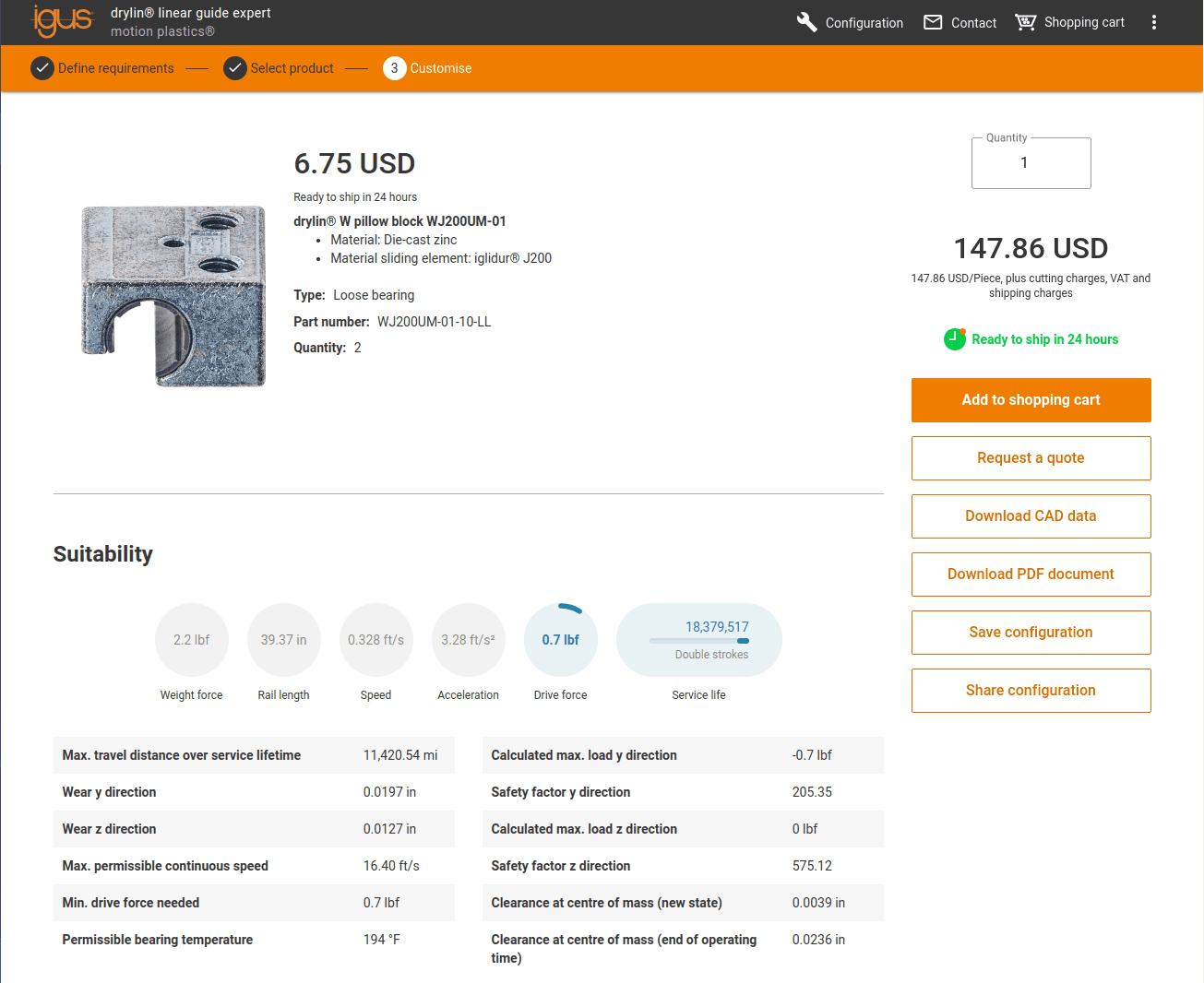1204x983 pixels.
Task: Click 'drylin® linear guide expert' header title
Action: pyautogui.click(x=191, y=13)
